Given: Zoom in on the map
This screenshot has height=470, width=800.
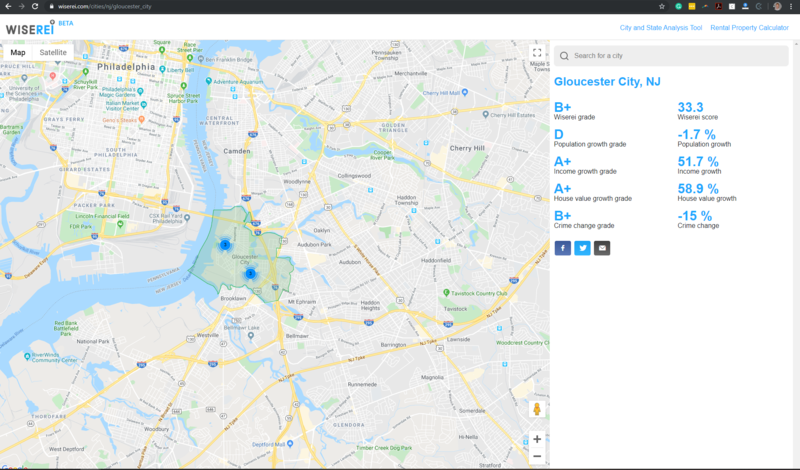Looking at the screenshot, I should [537, 439].
